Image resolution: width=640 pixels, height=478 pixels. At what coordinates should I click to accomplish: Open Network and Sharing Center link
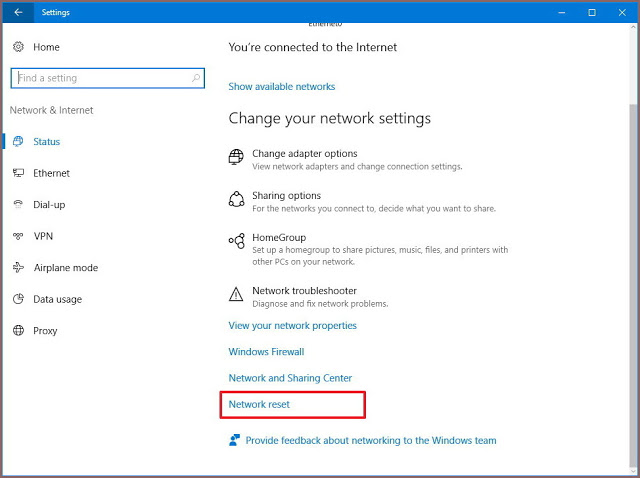click(x=290, y=378)
